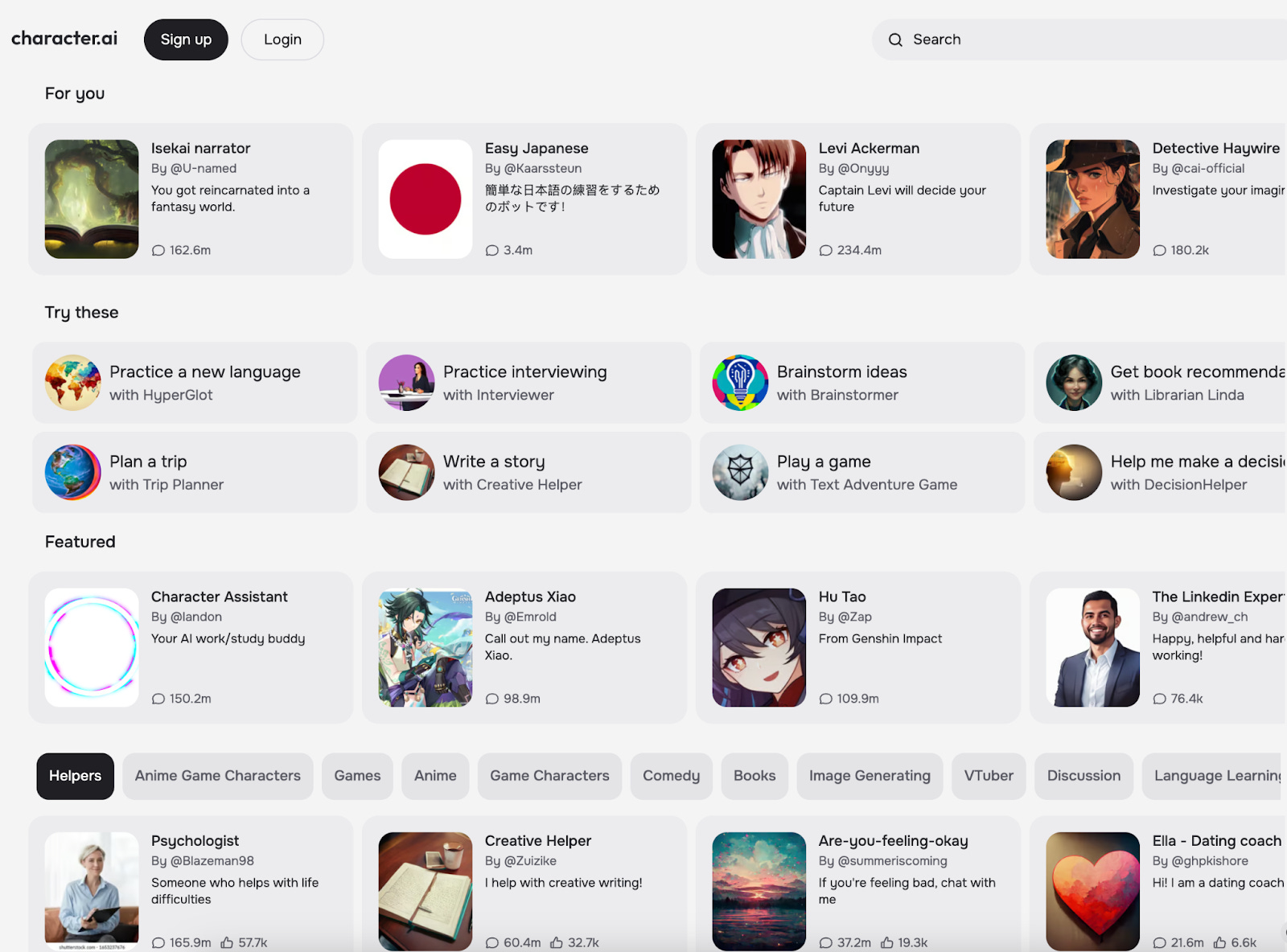Click DecisionHelper silhouette icon
Image resolution: width=1287 pixels, height=952 pixels.
[x=1075, y=473]
